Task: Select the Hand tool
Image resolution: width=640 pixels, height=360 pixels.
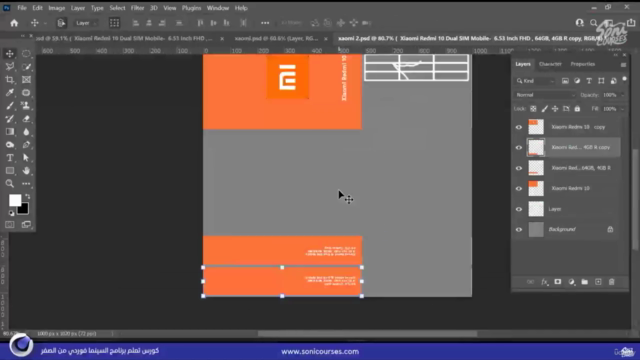Action: (x=26, y=171)
